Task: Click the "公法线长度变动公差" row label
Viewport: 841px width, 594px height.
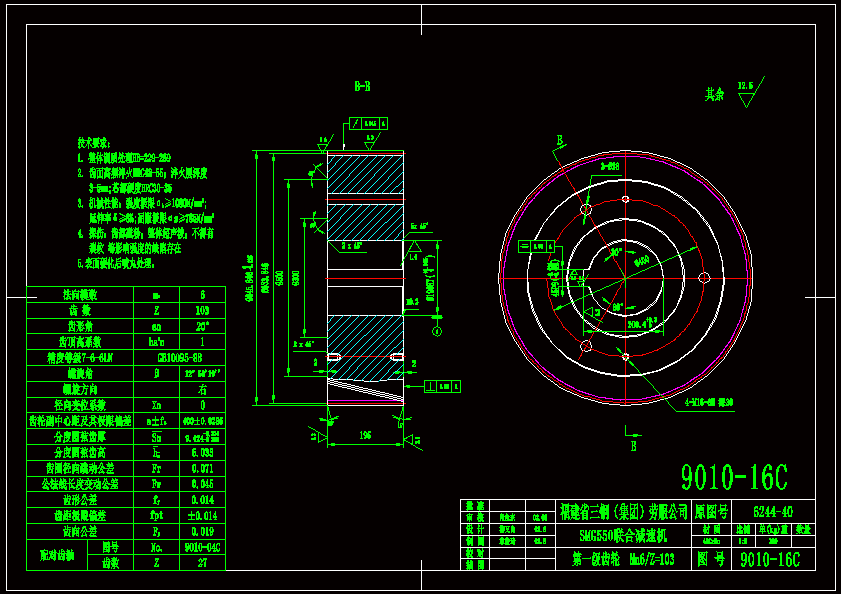Action: 80,484
